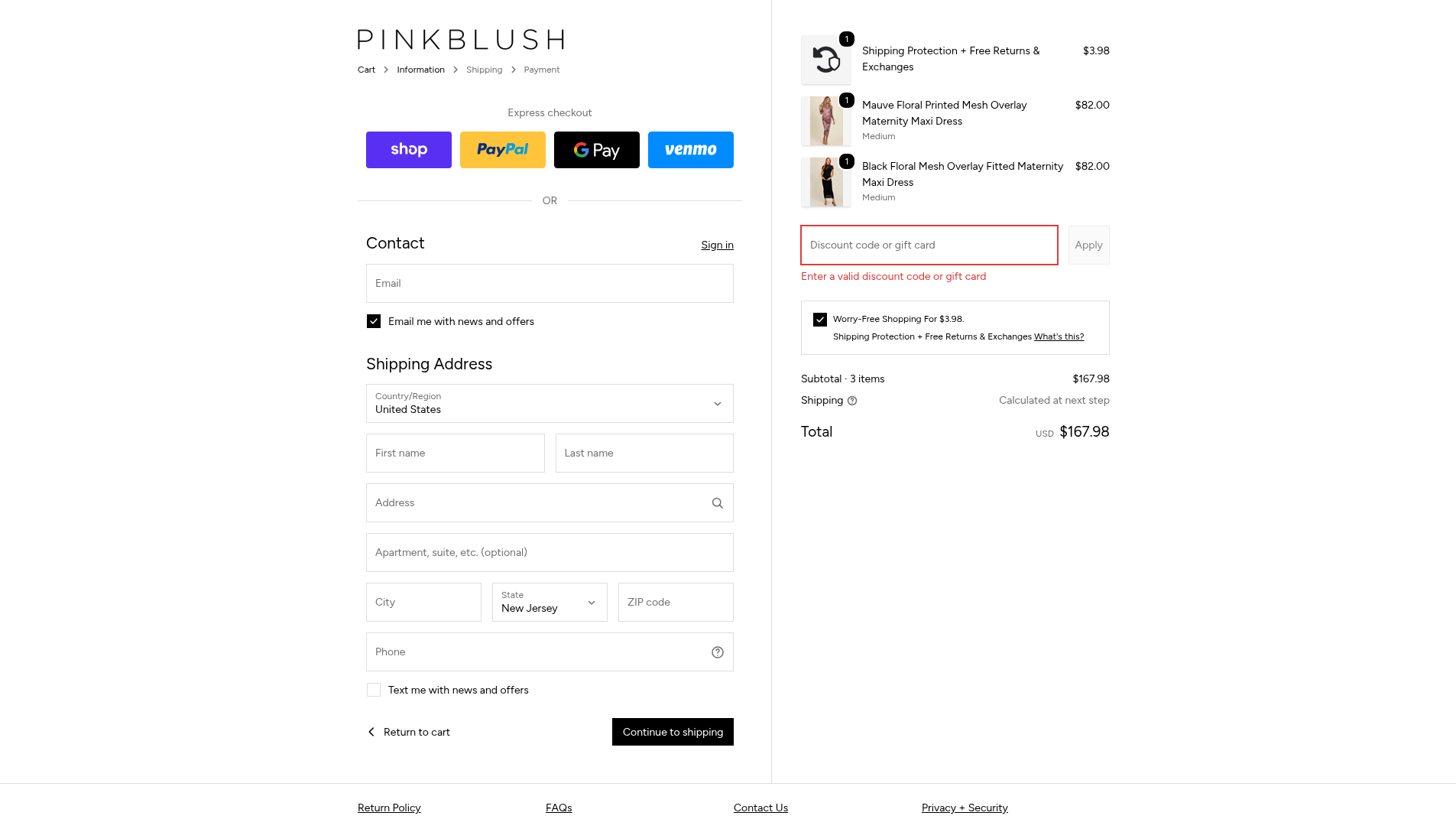
Task: Choose PayPal express checkout
Action: point(502,150)
